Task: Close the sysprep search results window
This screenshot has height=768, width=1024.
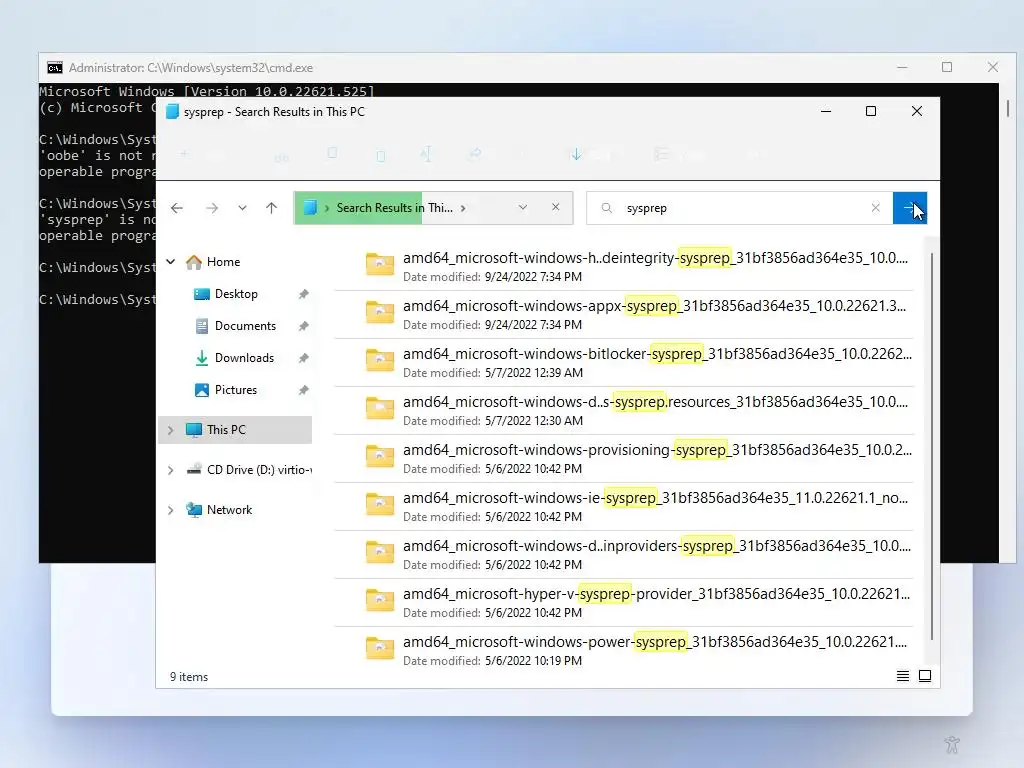Action: coord(917,111)
